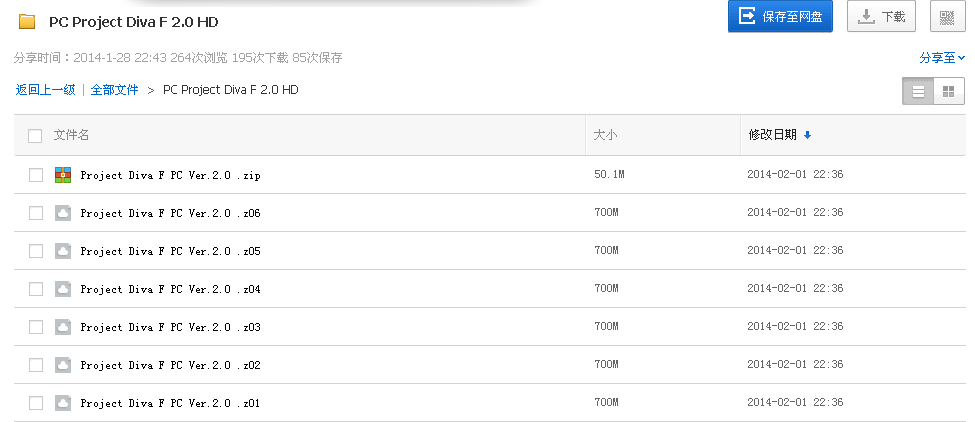This screenshot has height=422, width=975.
Task: Click the zip archive file icon
Action: coord(63,175)
